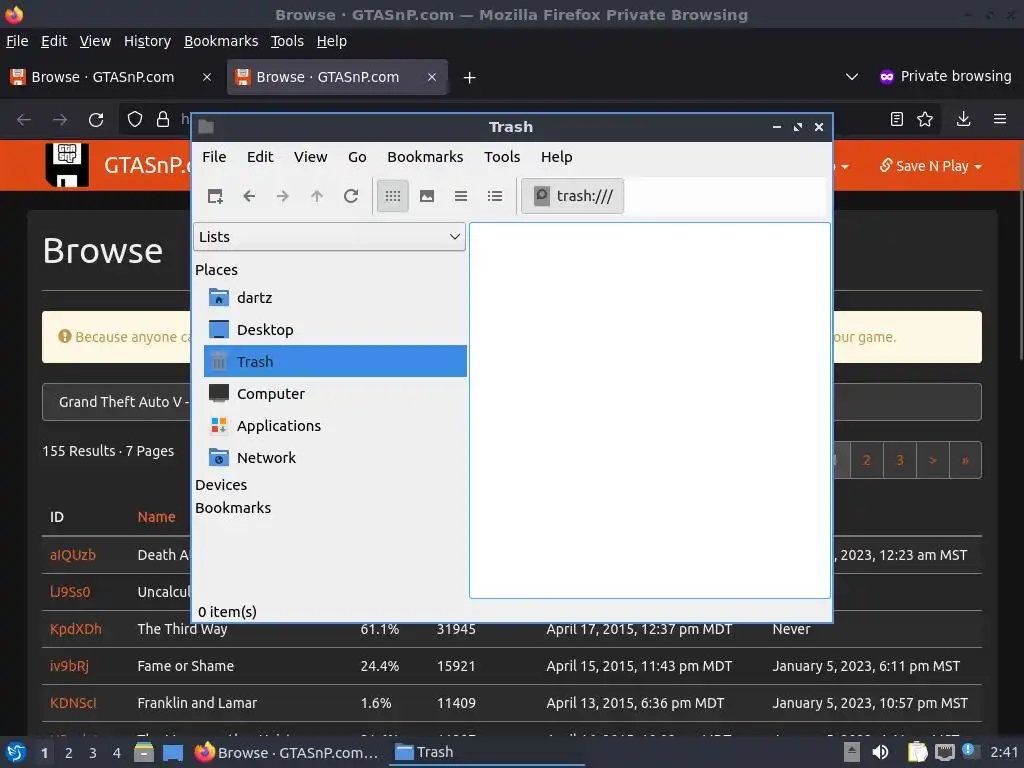Viewport: 1024px width, 768px height.
Task: Select Trash in Places sidebar
Action: (335, 361)
